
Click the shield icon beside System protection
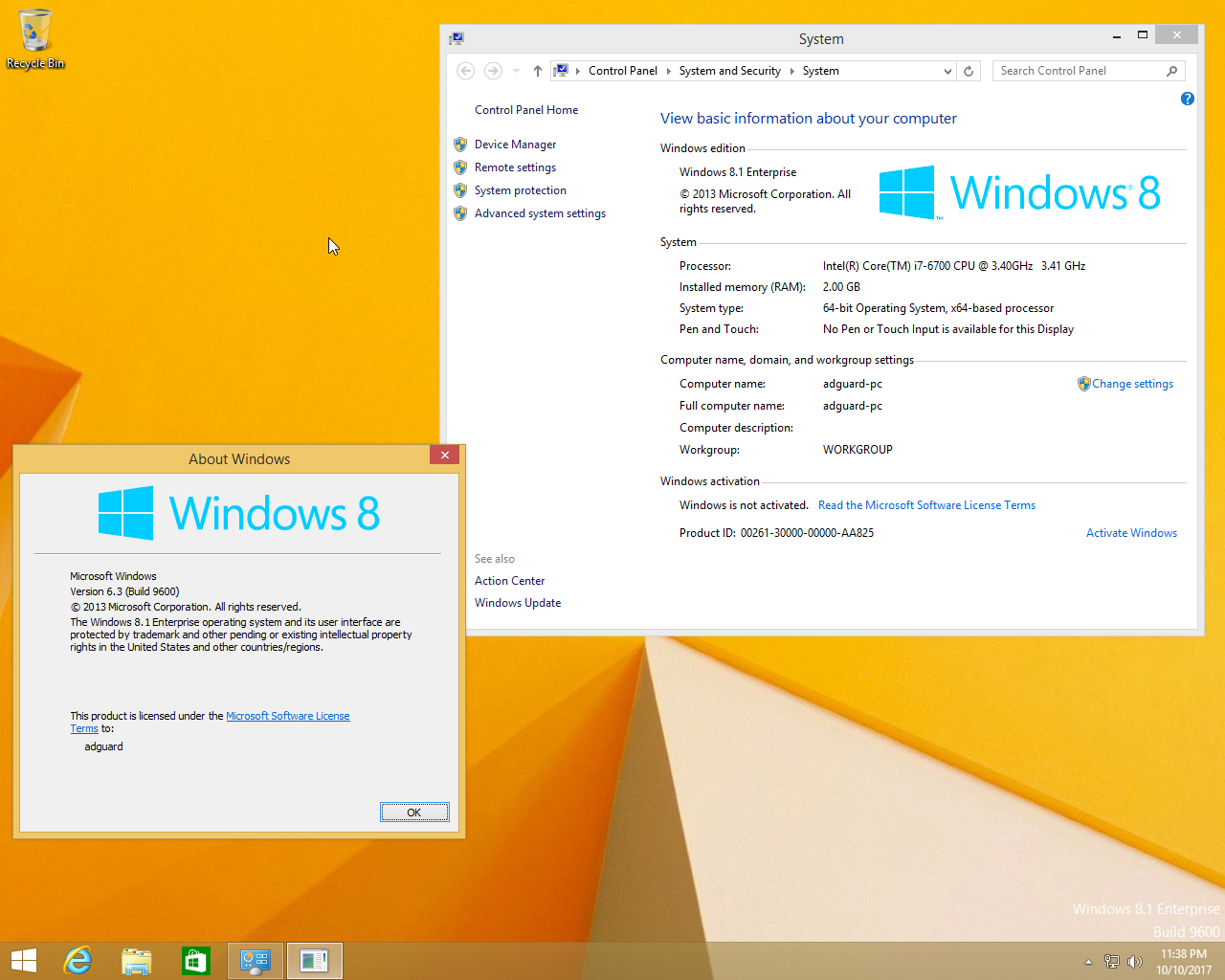460,190
